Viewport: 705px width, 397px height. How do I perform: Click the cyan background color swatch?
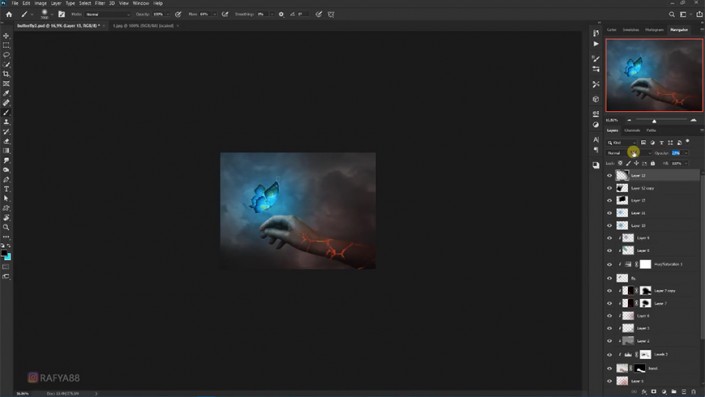(9, 257)
